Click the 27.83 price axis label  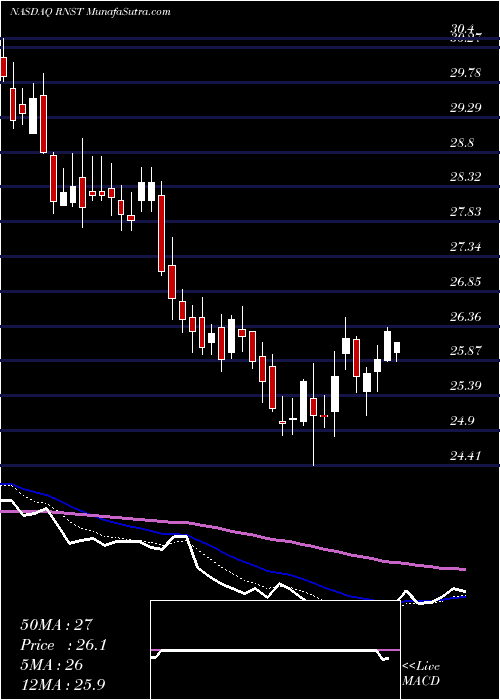[x=466, y=212]
